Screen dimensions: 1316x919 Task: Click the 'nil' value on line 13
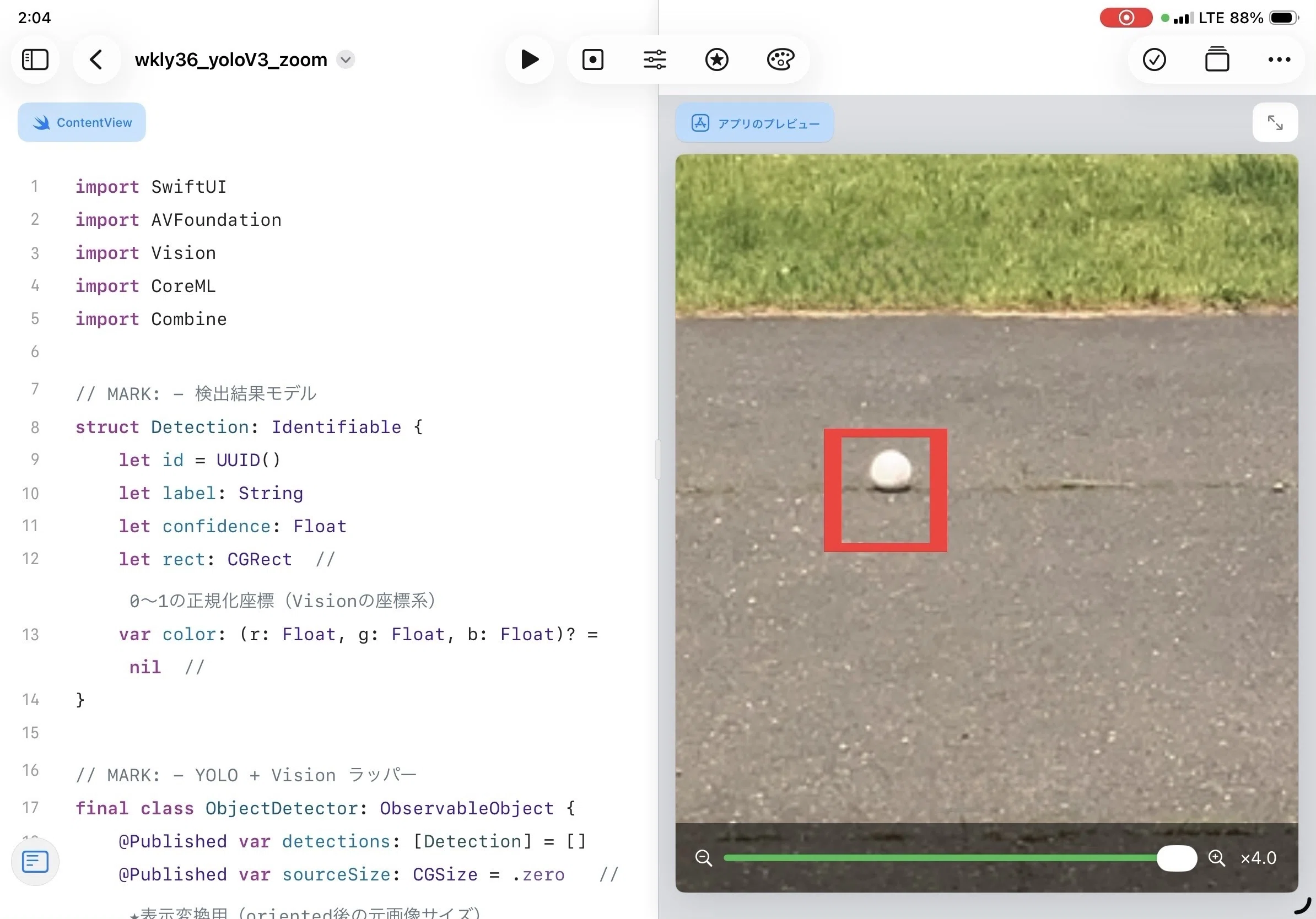point(145,667)
